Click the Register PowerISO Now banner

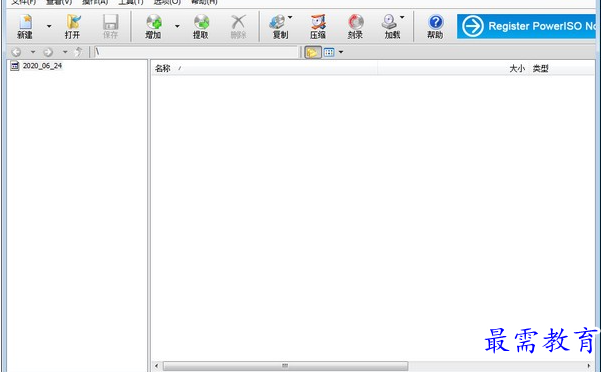526,26
